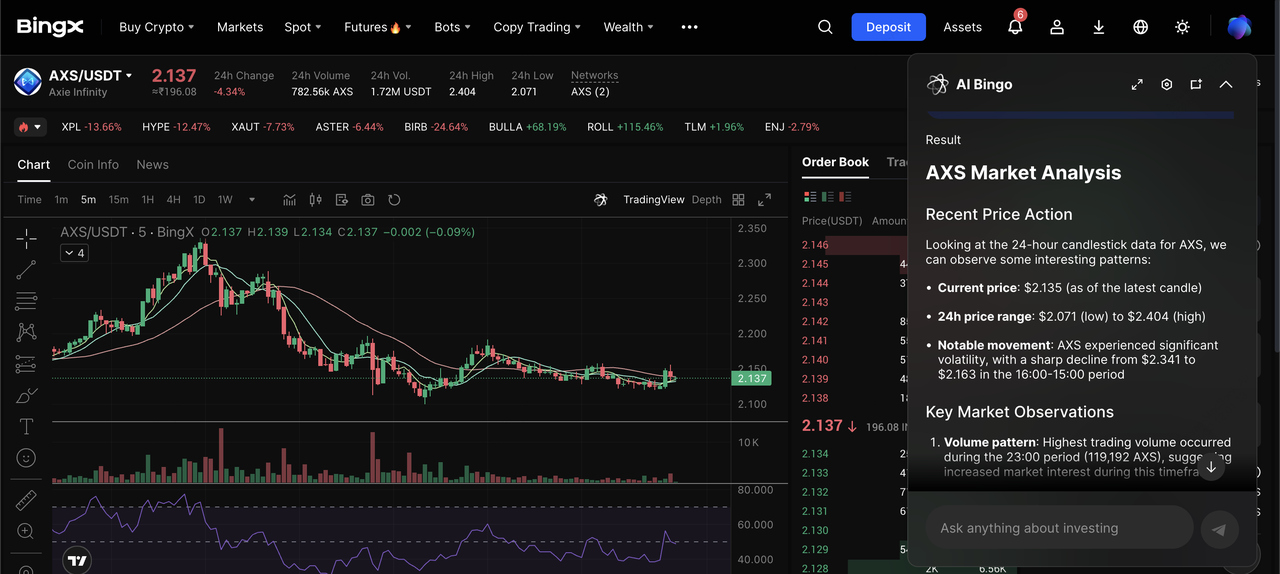
Task: Start a new AI Bingo chat
Action: coord(1196,85)
